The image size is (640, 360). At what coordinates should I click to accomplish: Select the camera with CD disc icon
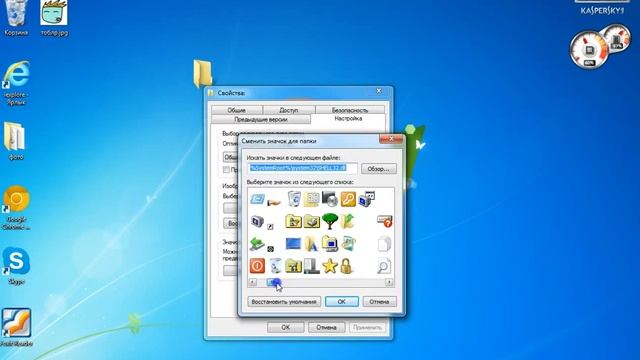coord(330,199)
